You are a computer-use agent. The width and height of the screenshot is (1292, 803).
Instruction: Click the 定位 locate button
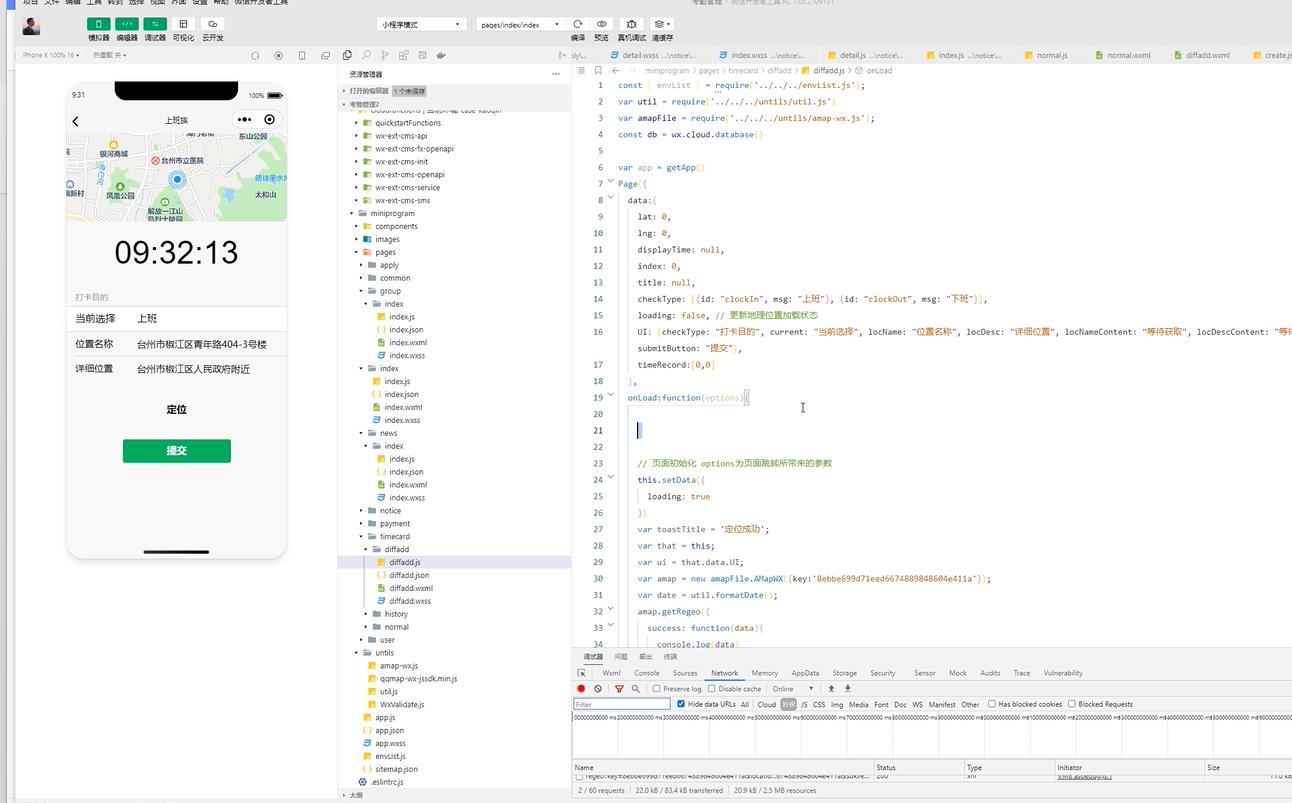[x=177, y=409]
